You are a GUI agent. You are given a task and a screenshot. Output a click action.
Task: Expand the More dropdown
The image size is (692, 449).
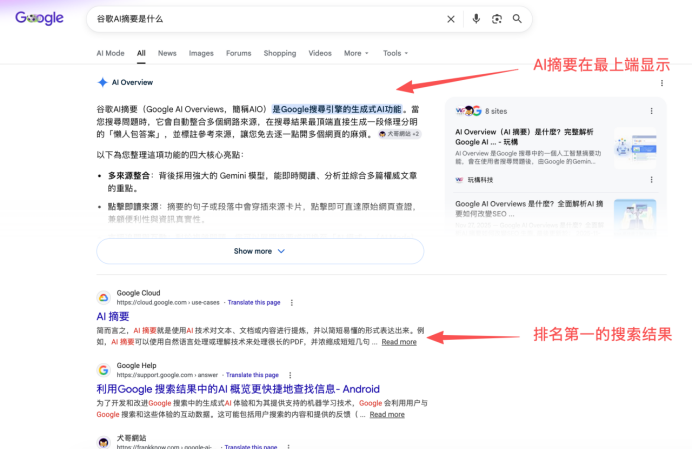356,53
